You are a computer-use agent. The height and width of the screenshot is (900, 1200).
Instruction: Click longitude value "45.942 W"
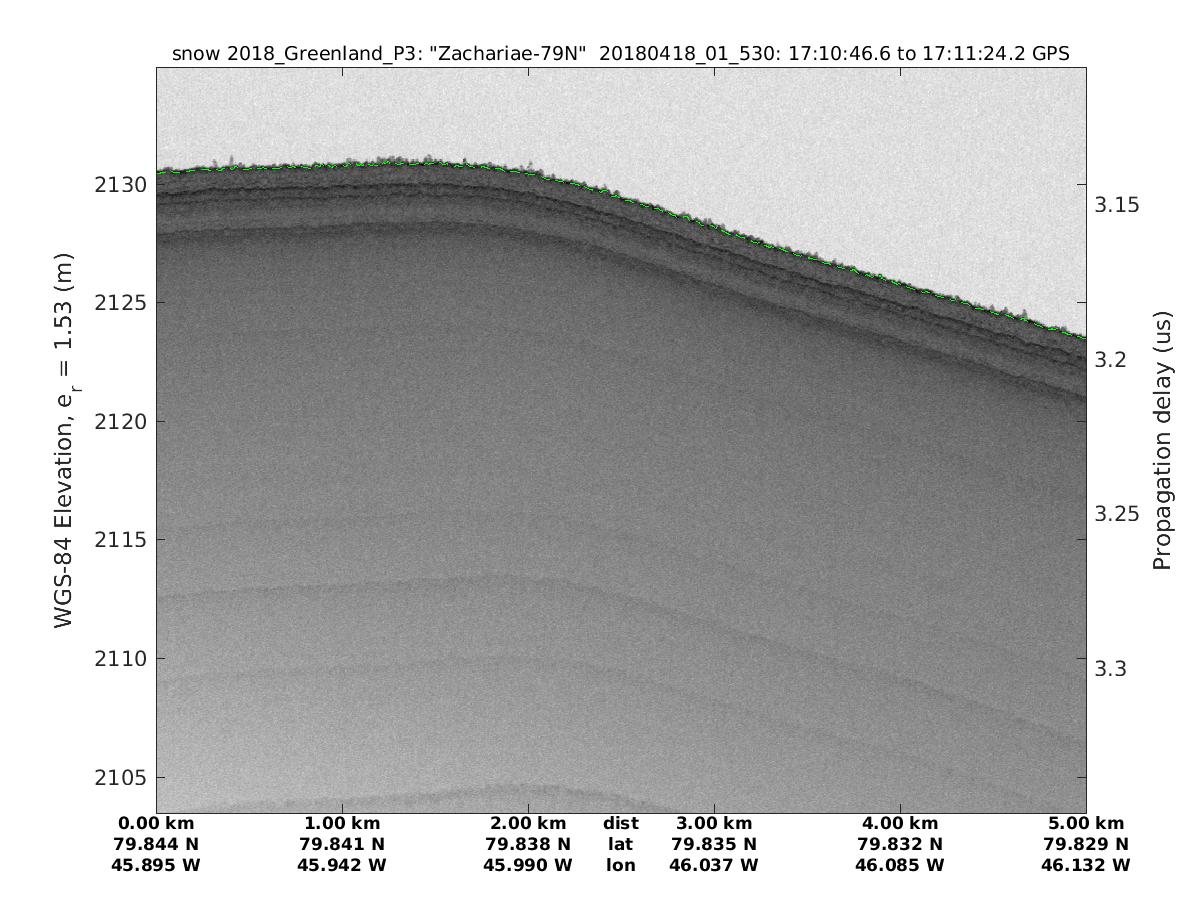(x=342, y=865)
